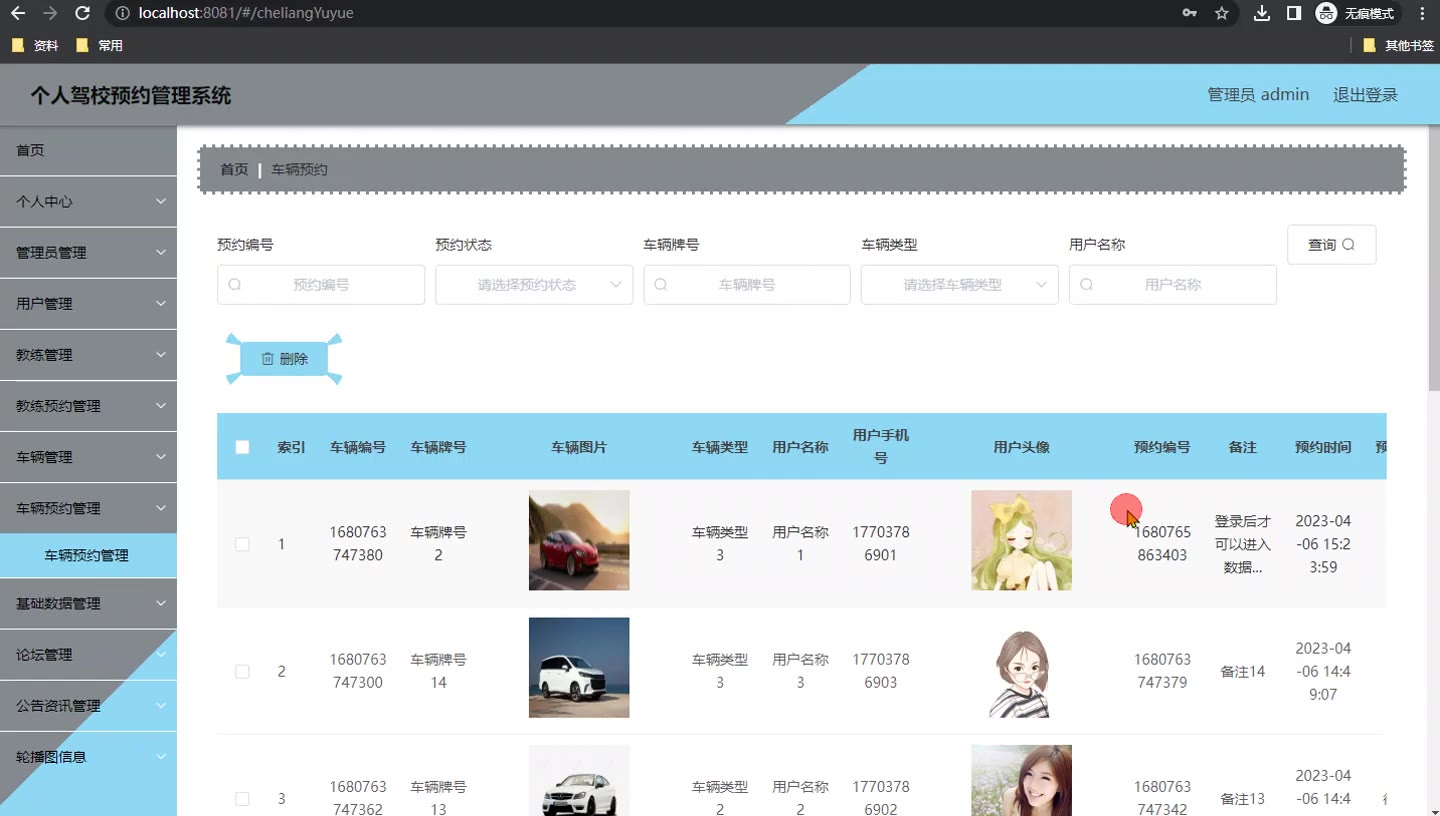Viewport: 1440px width, 816px height.
Task: Click the 用户头像 column header
Action: (x=1021, y=447)
